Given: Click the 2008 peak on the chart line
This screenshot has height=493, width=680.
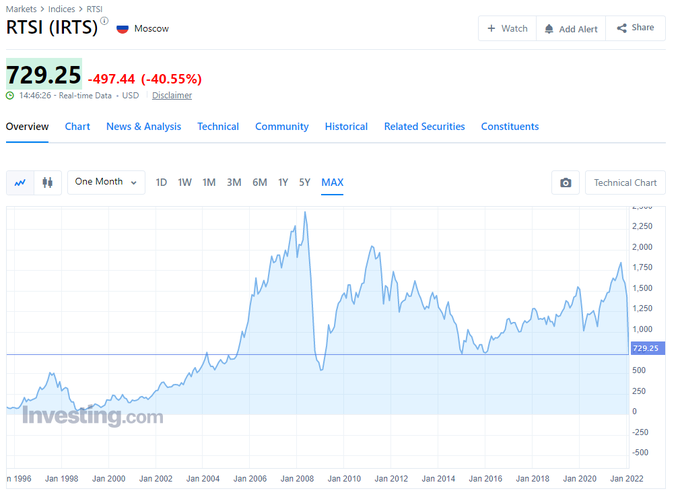Looking at the screenshot, I should click(305, 212).
